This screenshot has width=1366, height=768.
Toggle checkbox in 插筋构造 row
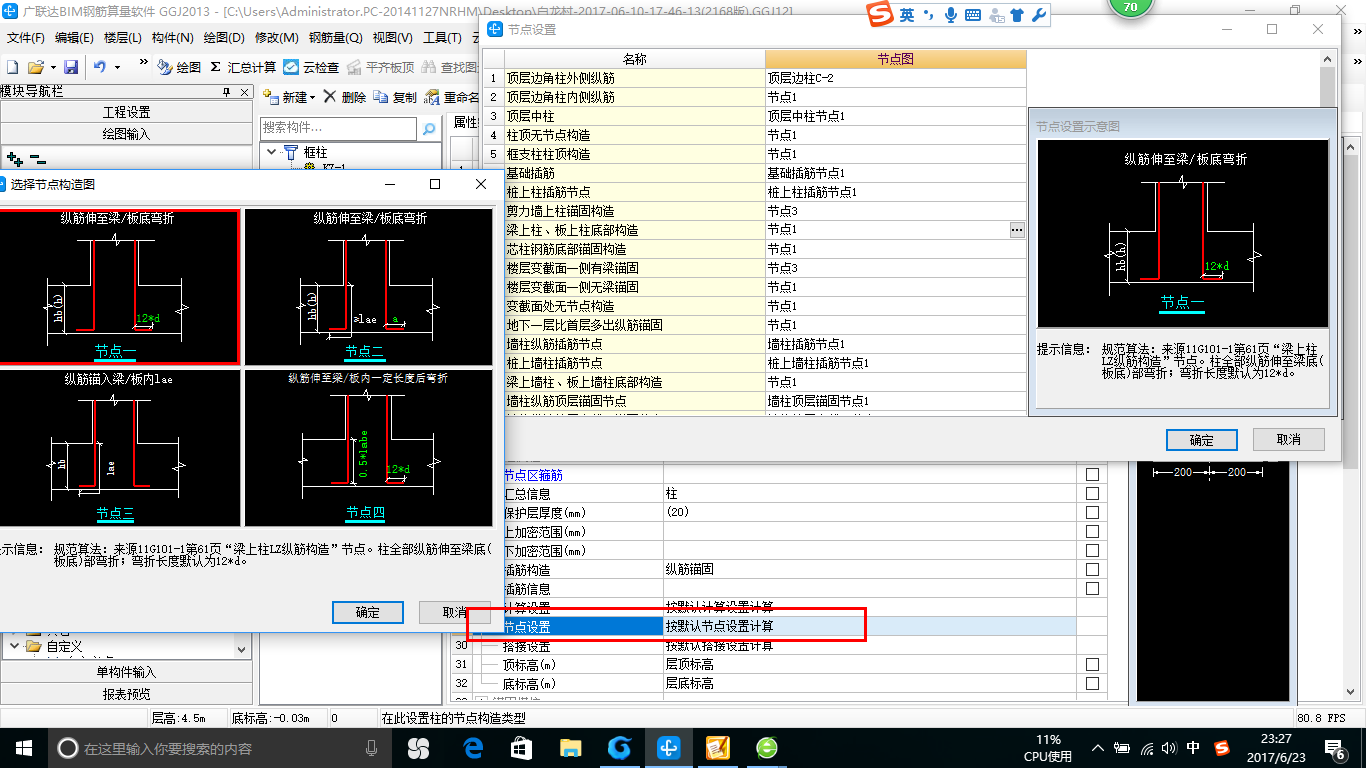1092,569
